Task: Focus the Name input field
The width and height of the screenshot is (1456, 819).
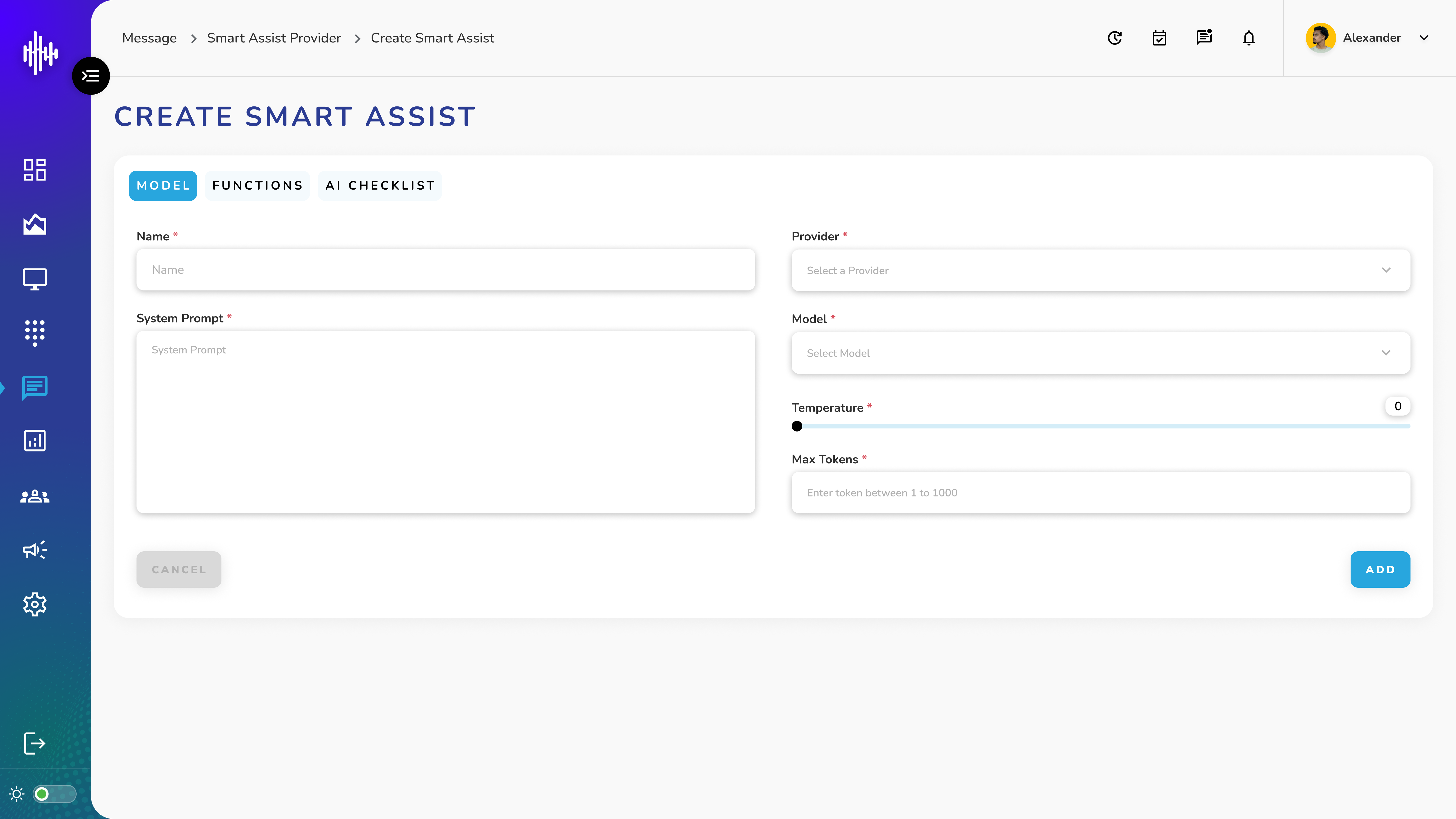Action: 446,270
